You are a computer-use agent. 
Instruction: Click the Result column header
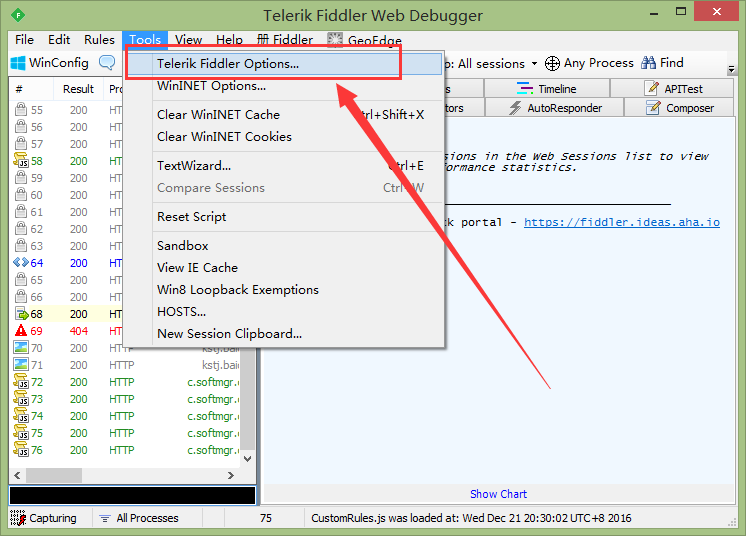pyautogui.click(x=79, y=89)
